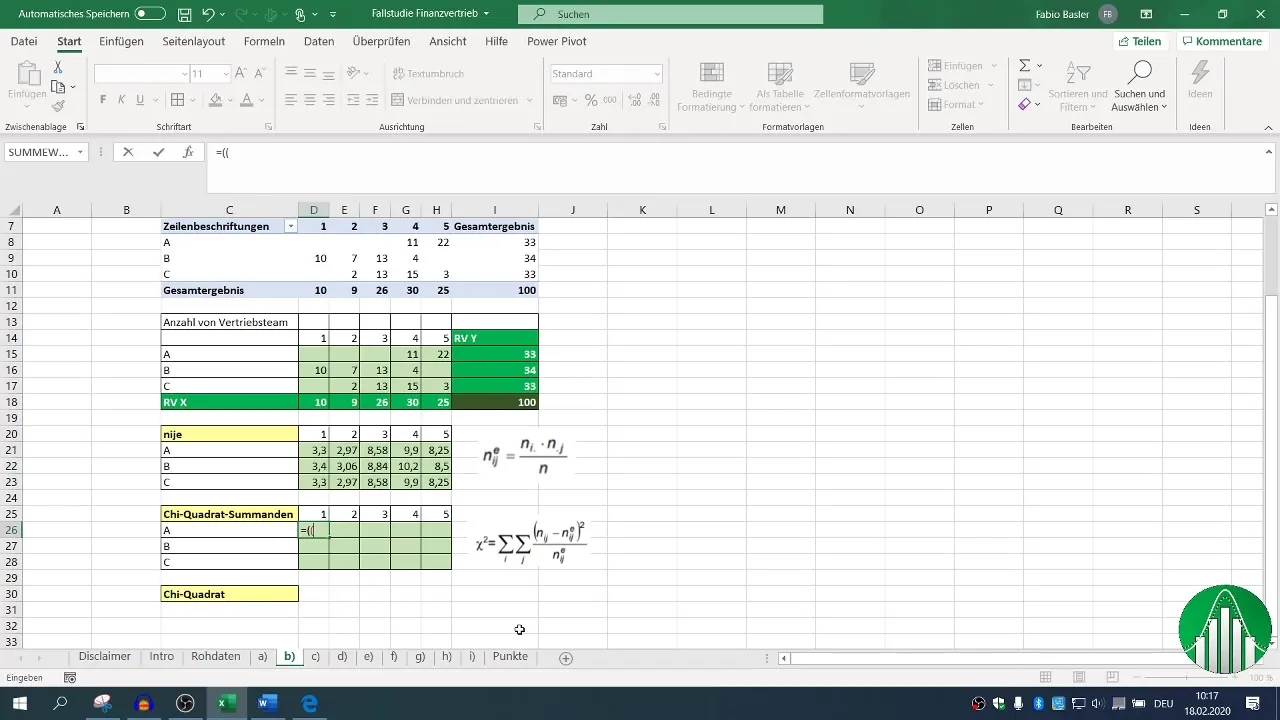Image resolution: width=1280 pixels, height=720 pixels.
Task: Open the Windows Start menu
Action: [19, 704]
